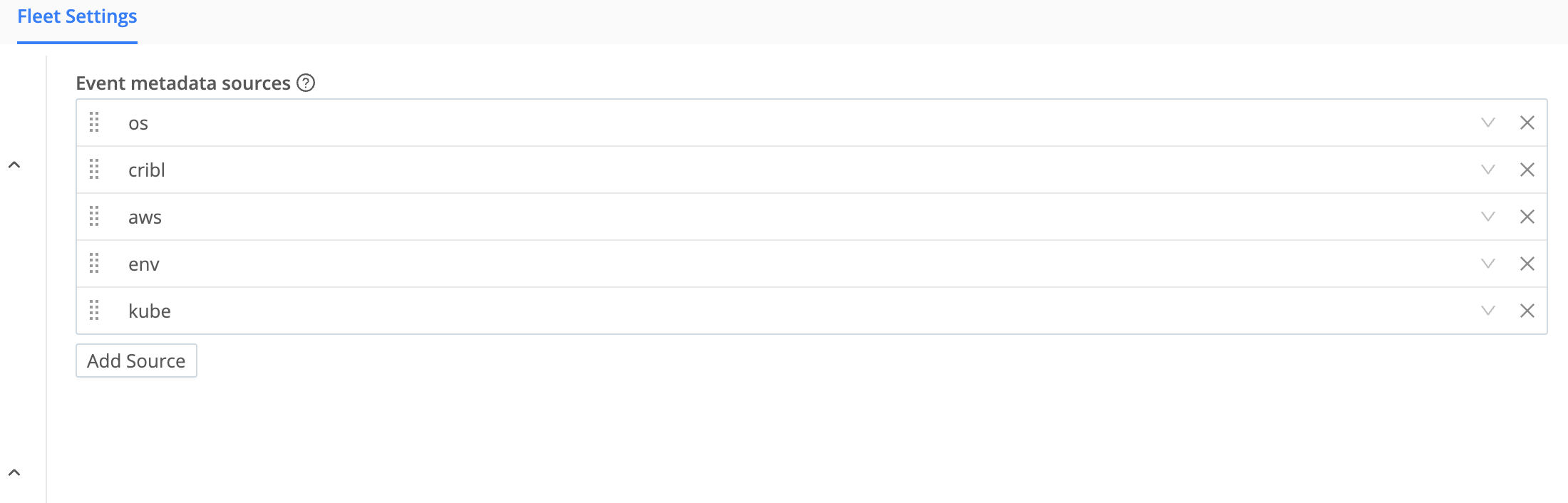
Task: Switch to the Fleet Settings tab
Action: click(x=76, y=16)
